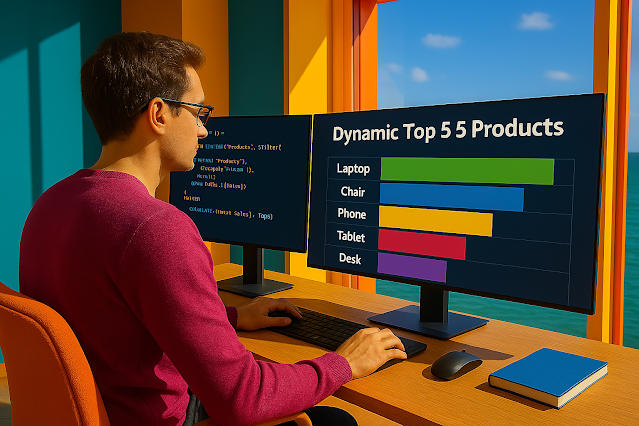
Task: Click the yellow Phone bar in chart
Action: point(436,221)
